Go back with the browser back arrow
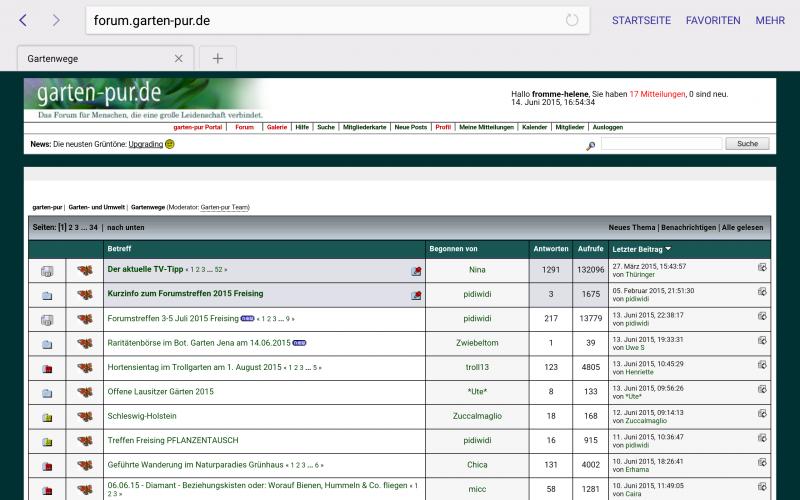Viewport: 800px width, 500px height. pyautogui.click(x=23, y=20)
